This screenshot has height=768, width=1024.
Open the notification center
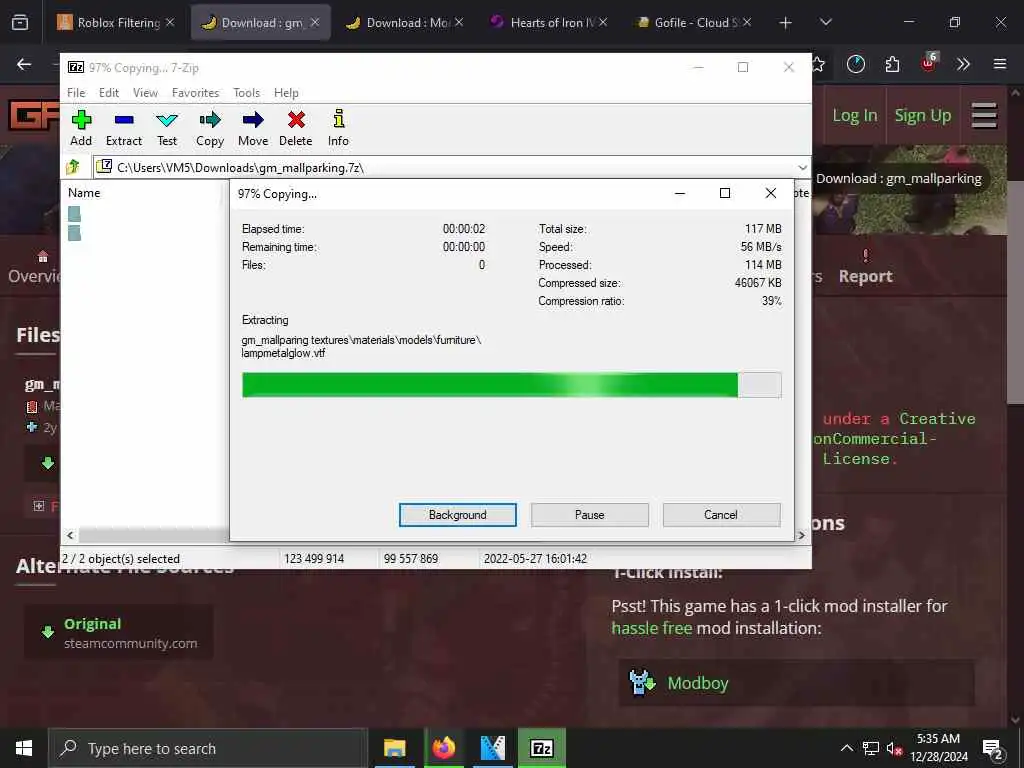tap(993, 748)
